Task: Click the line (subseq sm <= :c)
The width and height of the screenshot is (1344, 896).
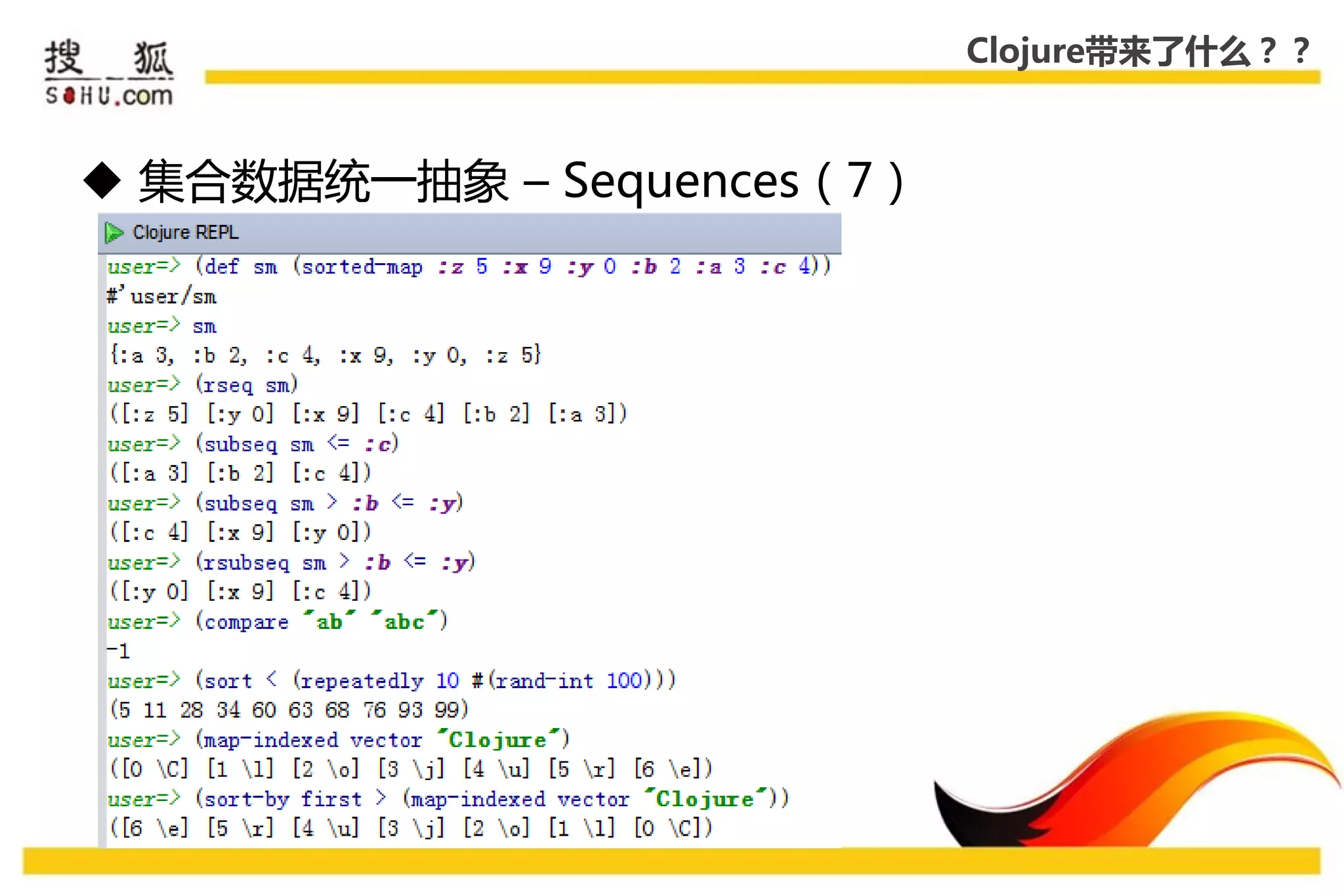Action: coord(253,444)
